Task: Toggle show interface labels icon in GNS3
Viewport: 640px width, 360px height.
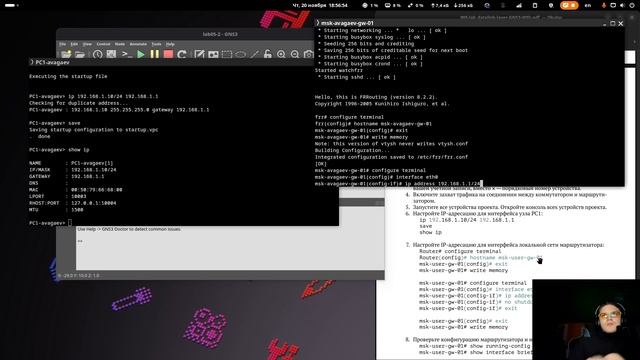Action: pos(111,54)
